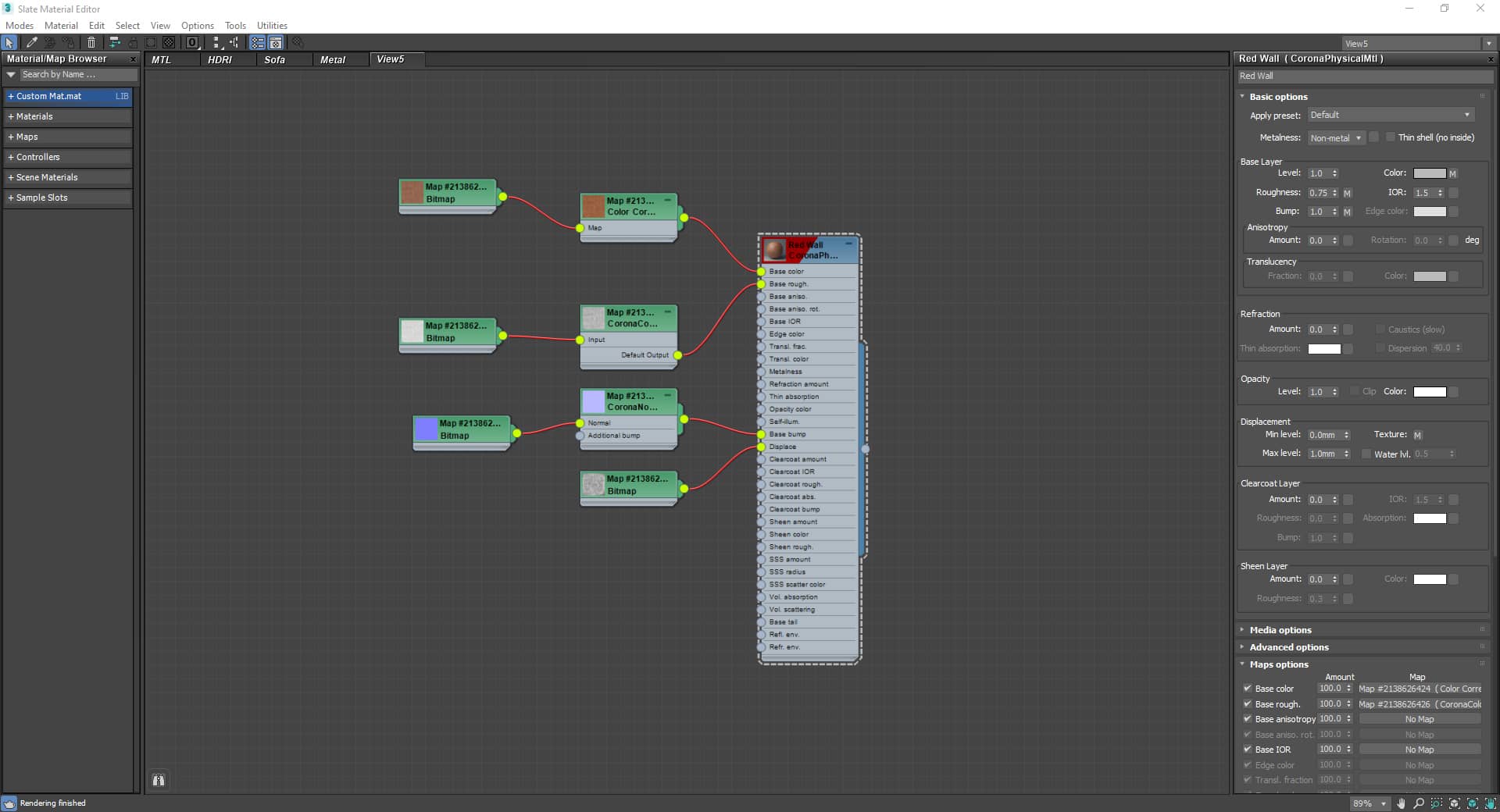Open the Apply preset dropdown
This screenshot has height=812, width=1500.
[x=1391, y=115]
